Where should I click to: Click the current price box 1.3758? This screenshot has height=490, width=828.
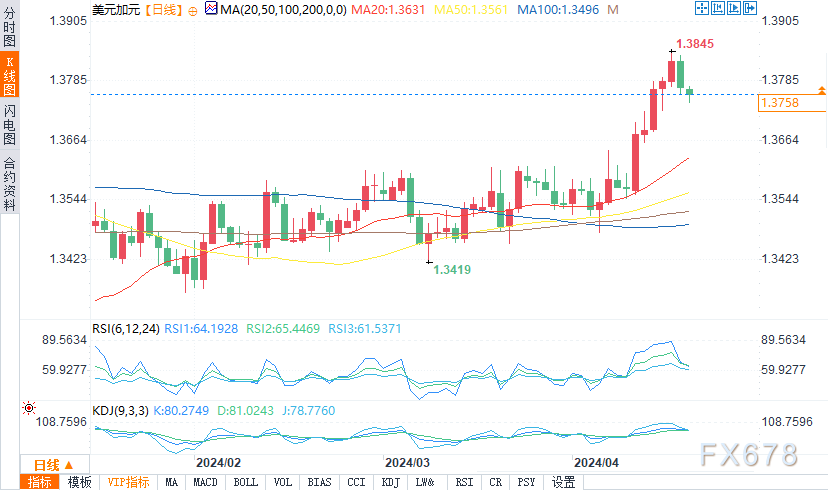(792, 103)
